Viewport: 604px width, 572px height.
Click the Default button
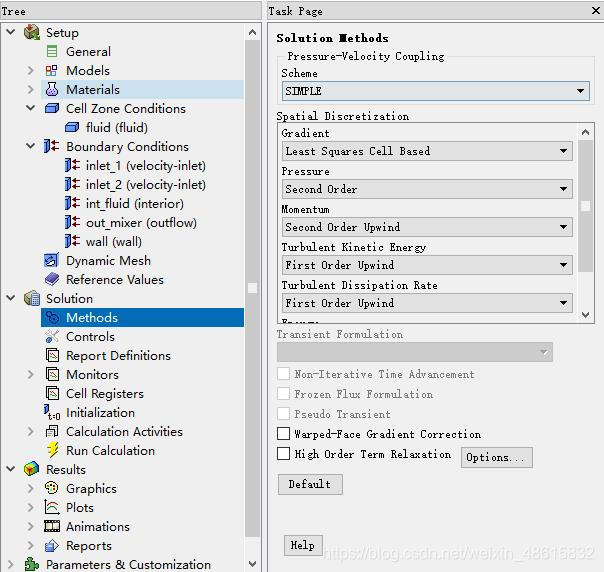(310, 484)
